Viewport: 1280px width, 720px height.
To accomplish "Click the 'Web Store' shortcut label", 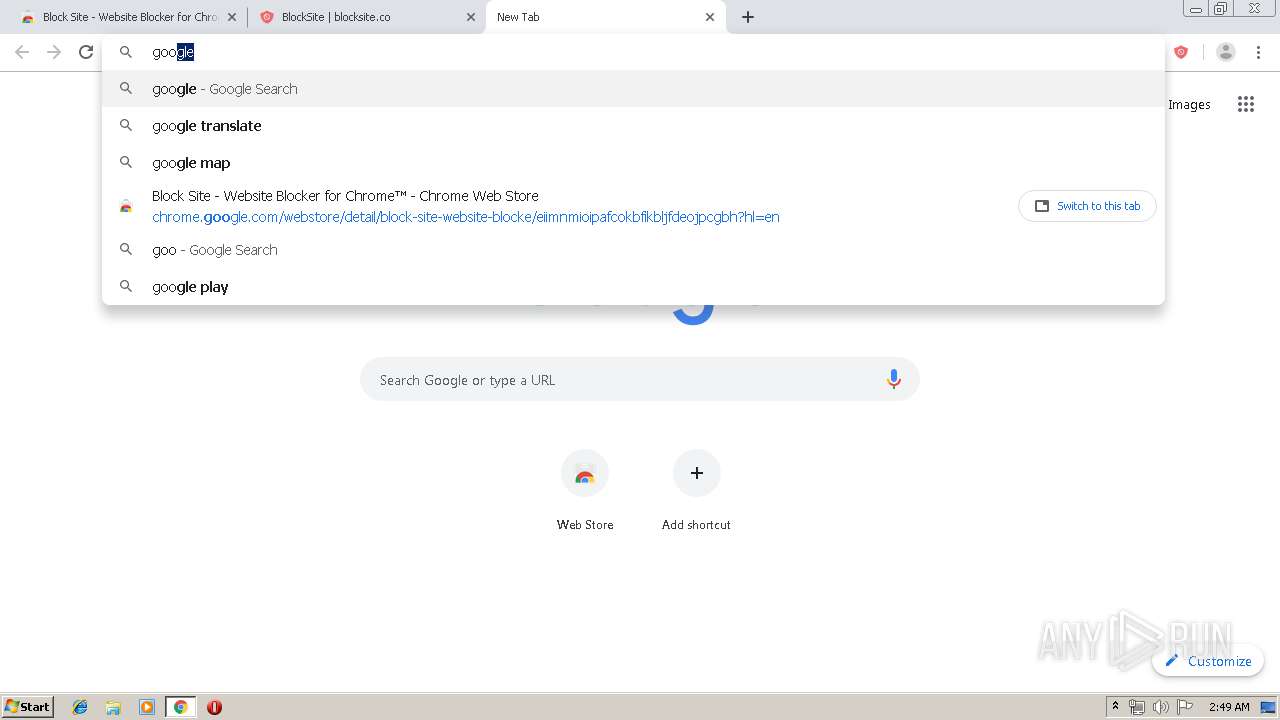I will 585,525.
